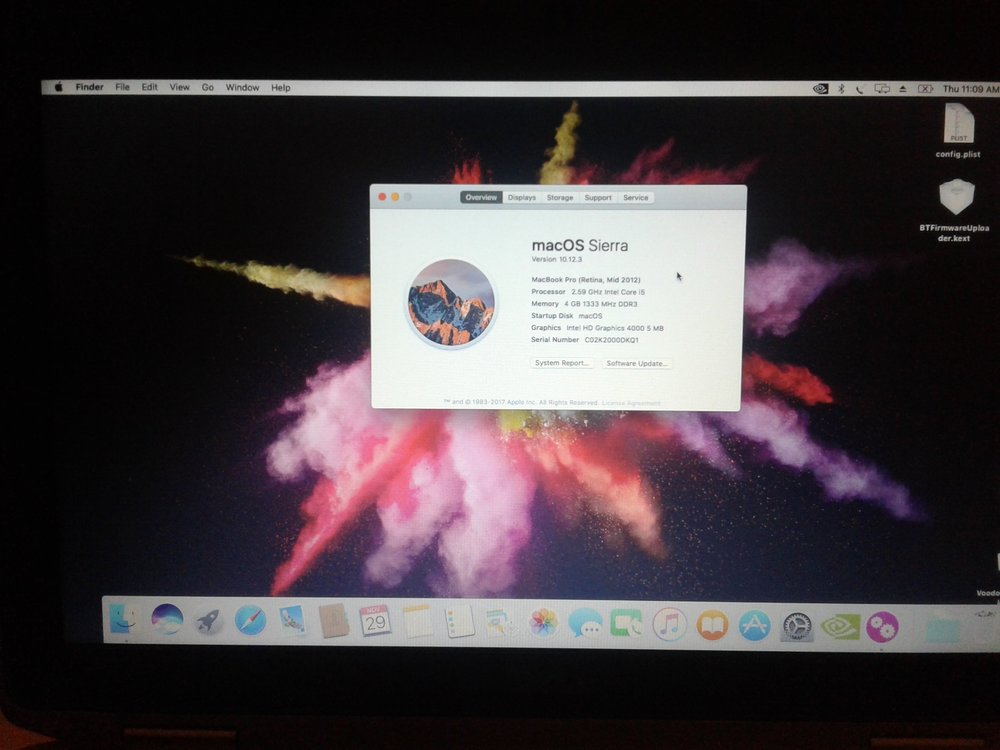Close the About This Mac window
This screenshot has width=1000, height=750.
coord(382,197)
